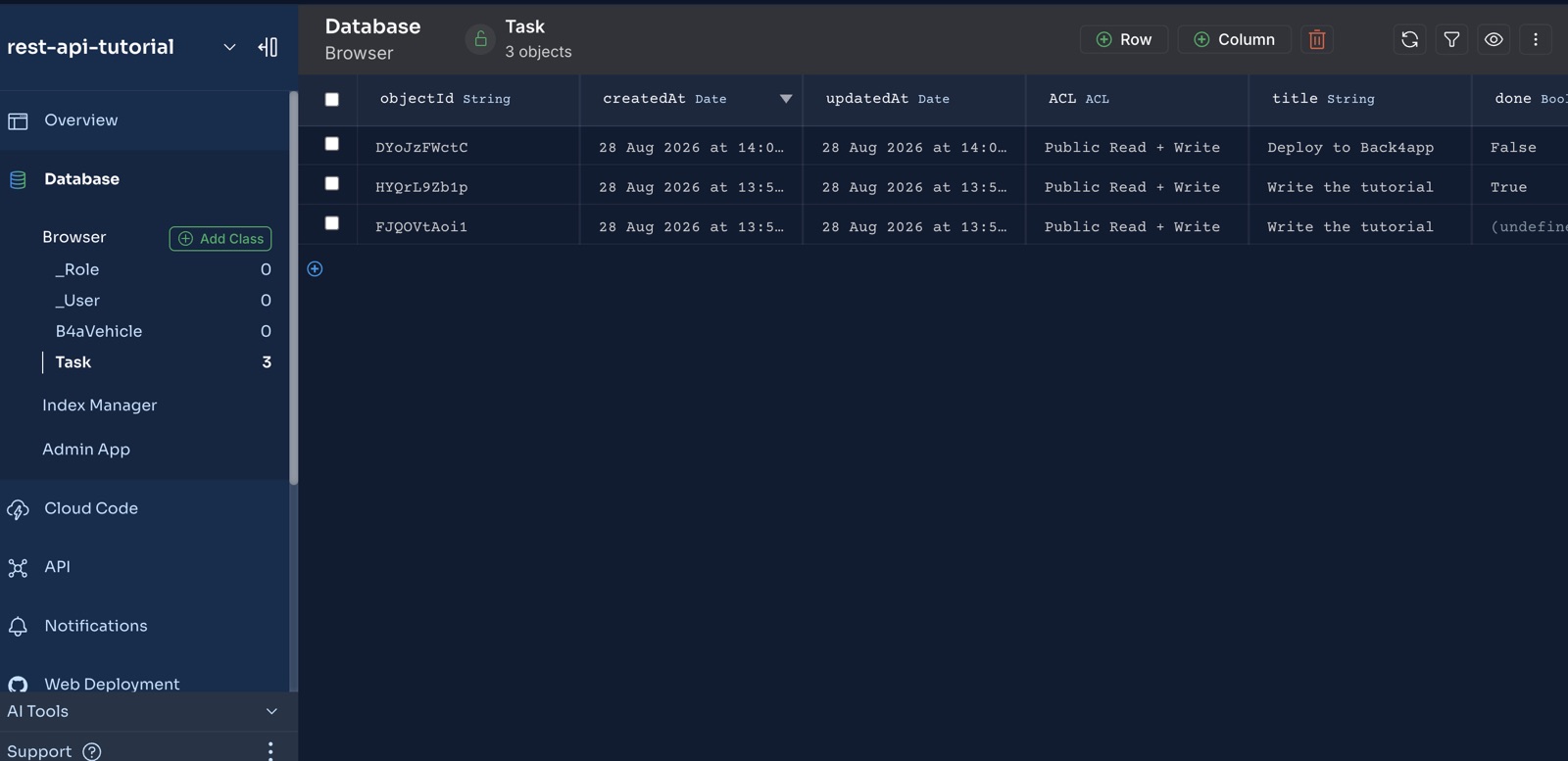The image size is (1568, 761).
Task: Click the title cell in row FJQOVtAoi1
Action: click(1360, 226)
